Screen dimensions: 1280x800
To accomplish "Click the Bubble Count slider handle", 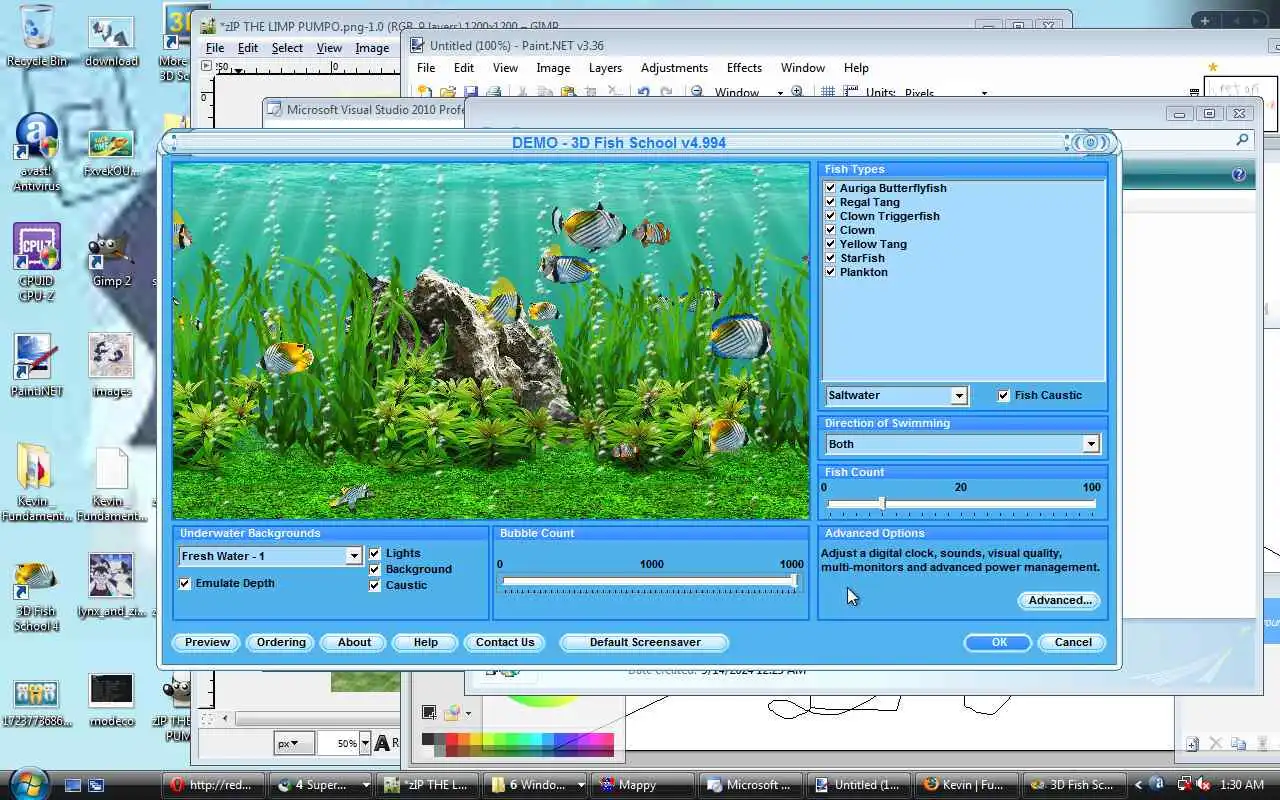I will (796, 581).
